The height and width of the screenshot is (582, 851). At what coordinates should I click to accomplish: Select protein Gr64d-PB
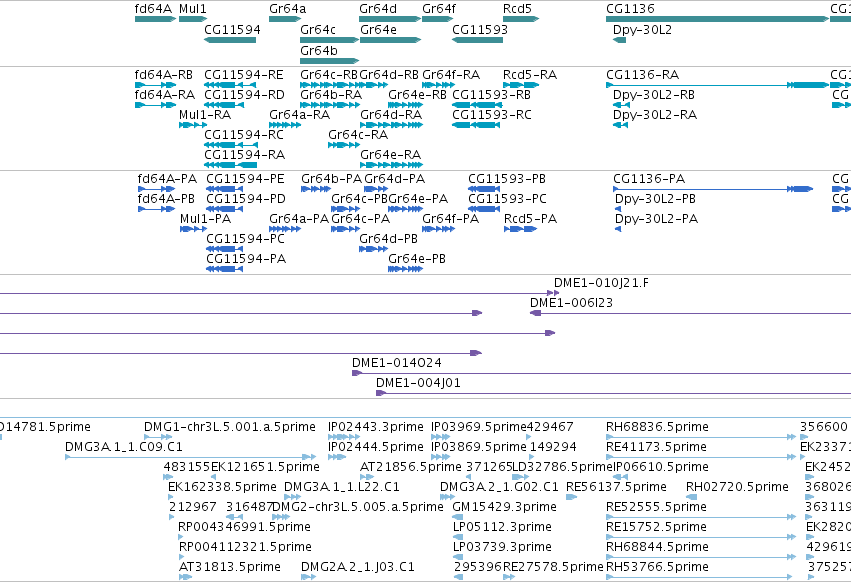[373, 249]
